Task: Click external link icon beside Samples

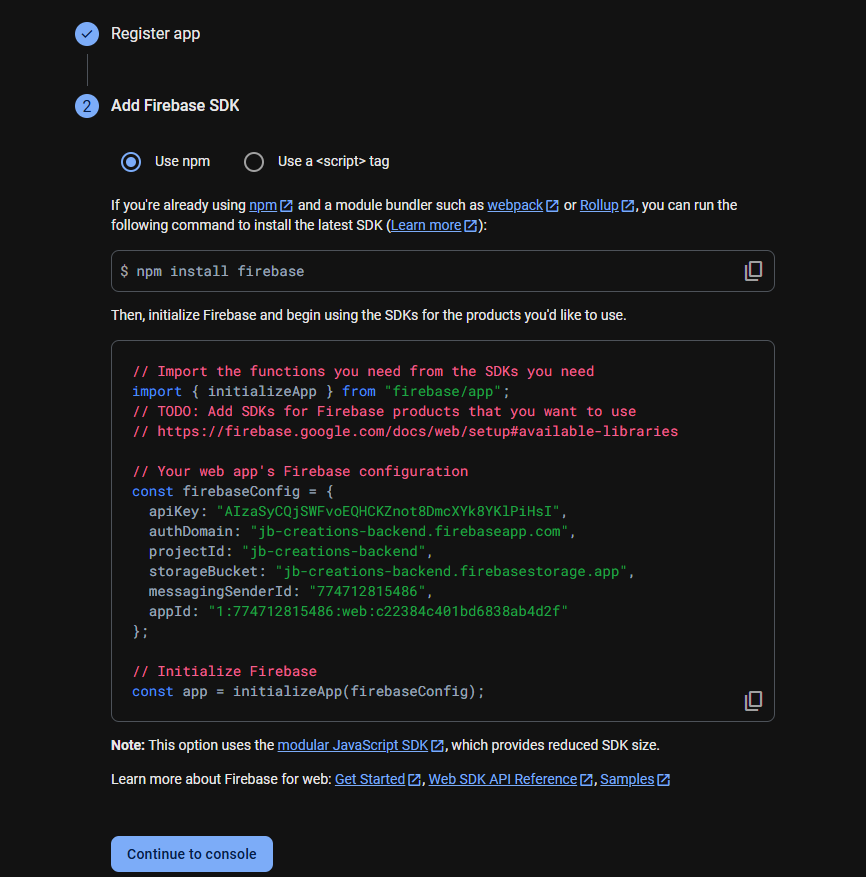Action: (663, 780)
